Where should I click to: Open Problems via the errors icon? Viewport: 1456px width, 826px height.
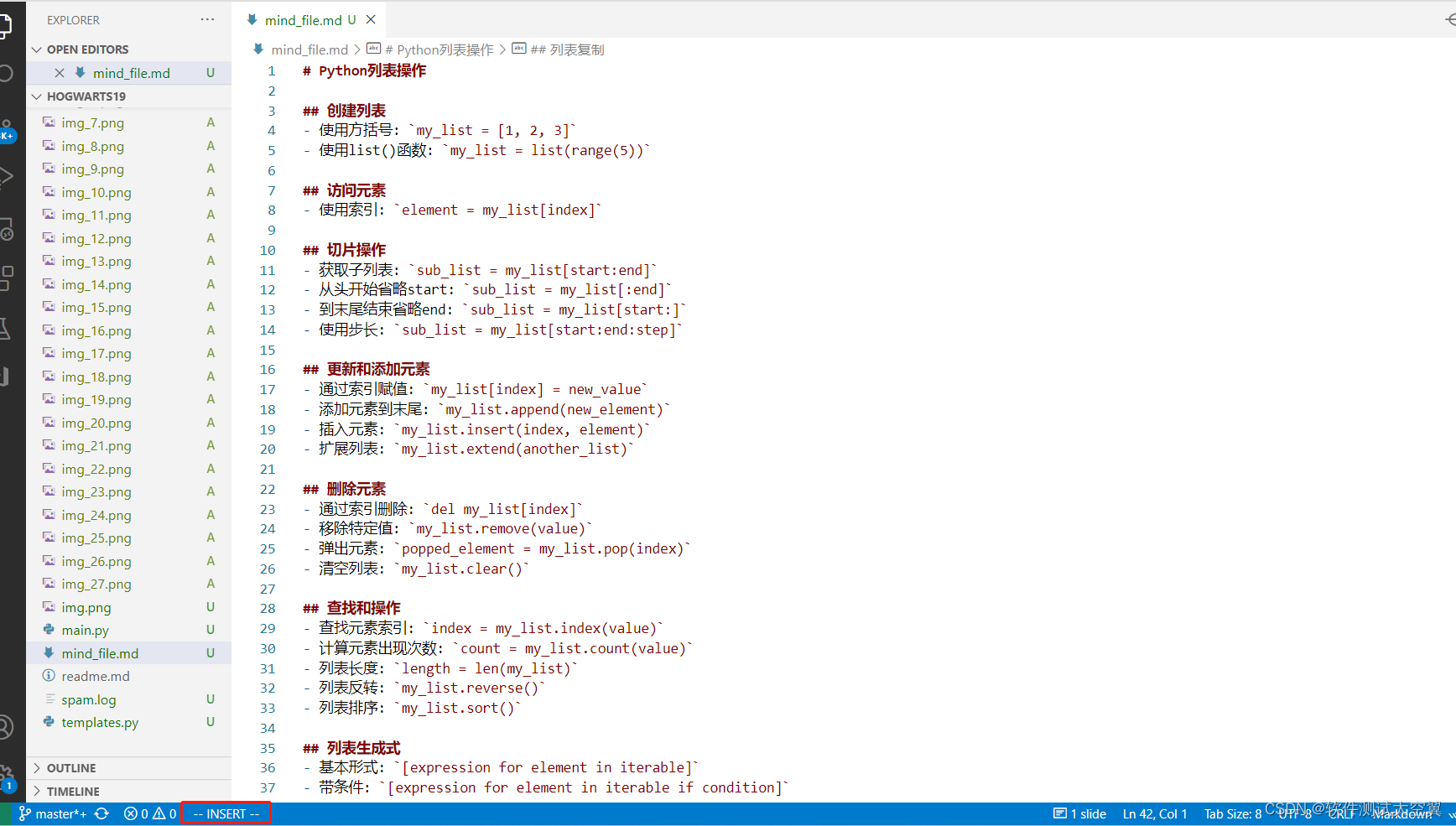(x=130, y=813)
